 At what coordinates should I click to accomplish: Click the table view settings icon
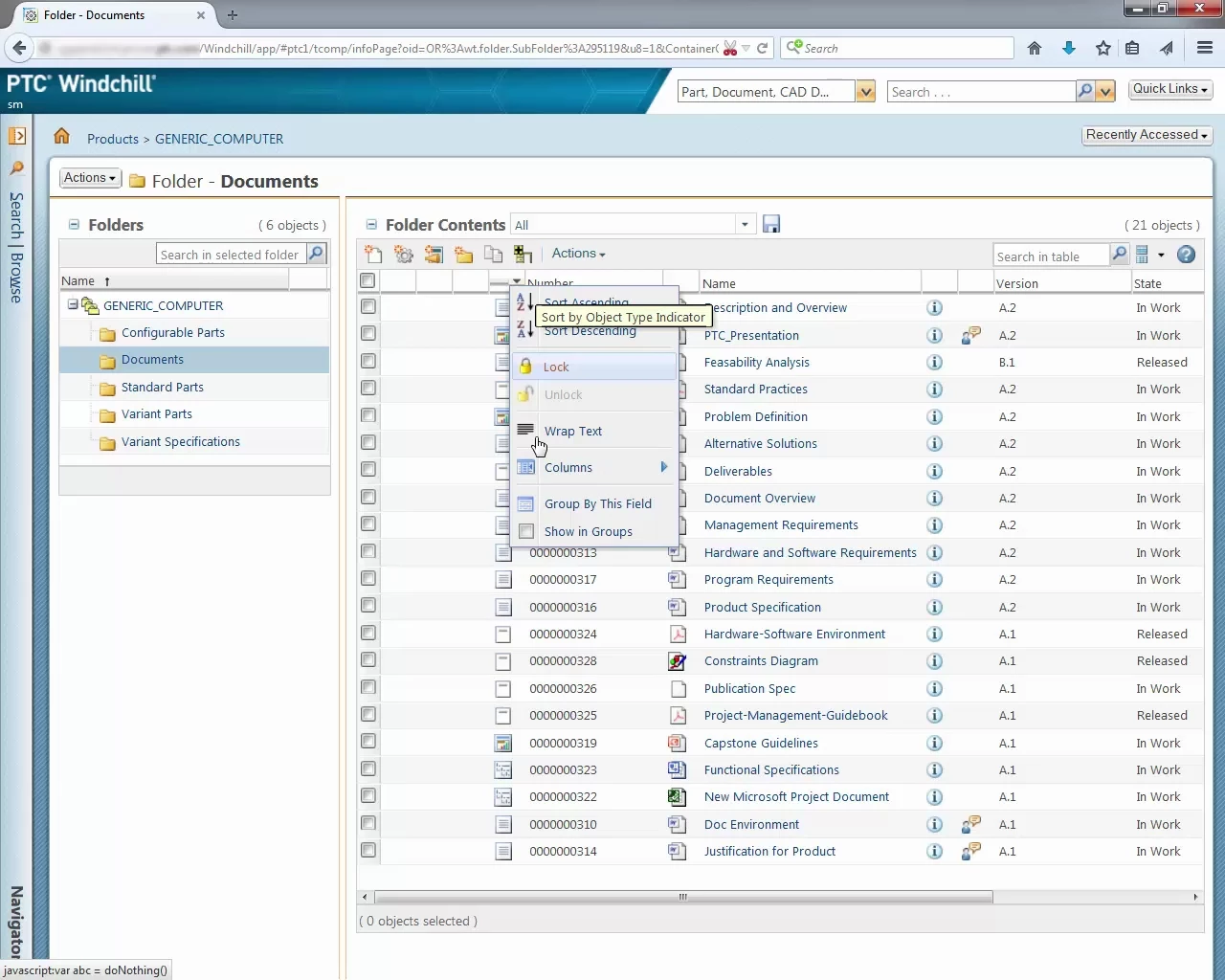(1142, 255)
